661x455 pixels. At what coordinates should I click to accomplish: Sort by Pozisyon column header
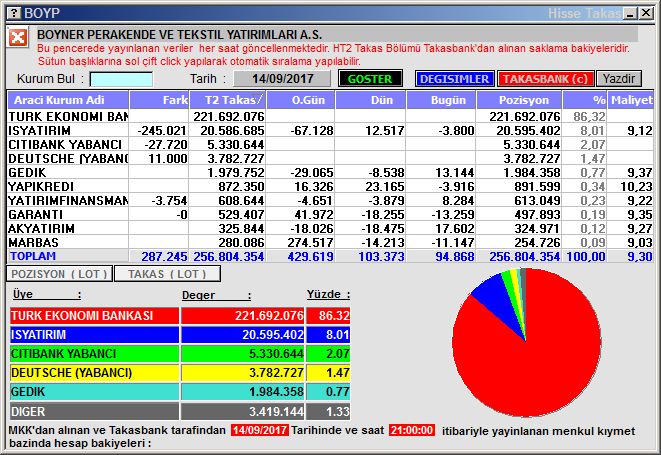[519, 100]
